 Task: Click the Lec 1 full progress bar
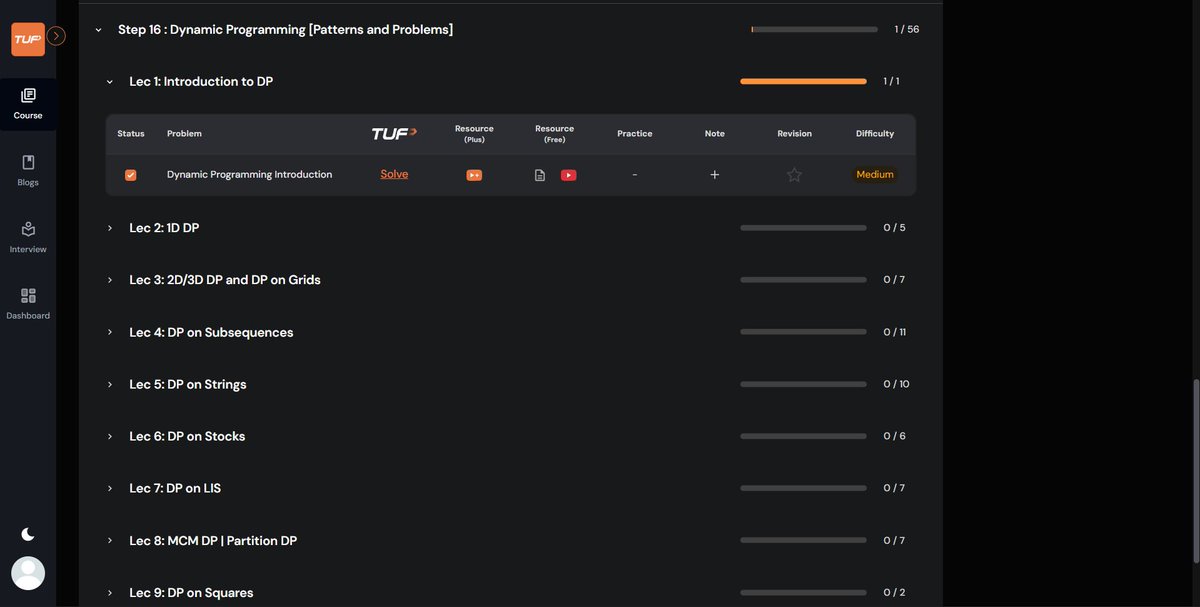[803, 81]
